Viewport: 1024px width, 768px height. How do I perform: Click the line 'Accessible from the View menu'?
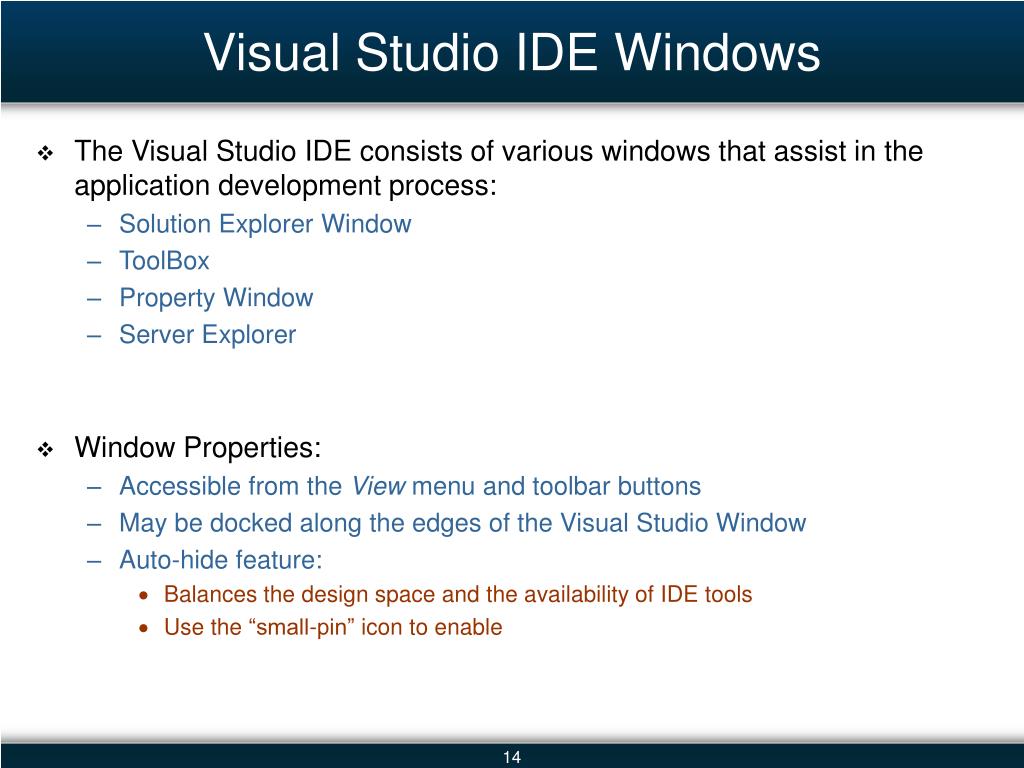(x=410, y=487)
